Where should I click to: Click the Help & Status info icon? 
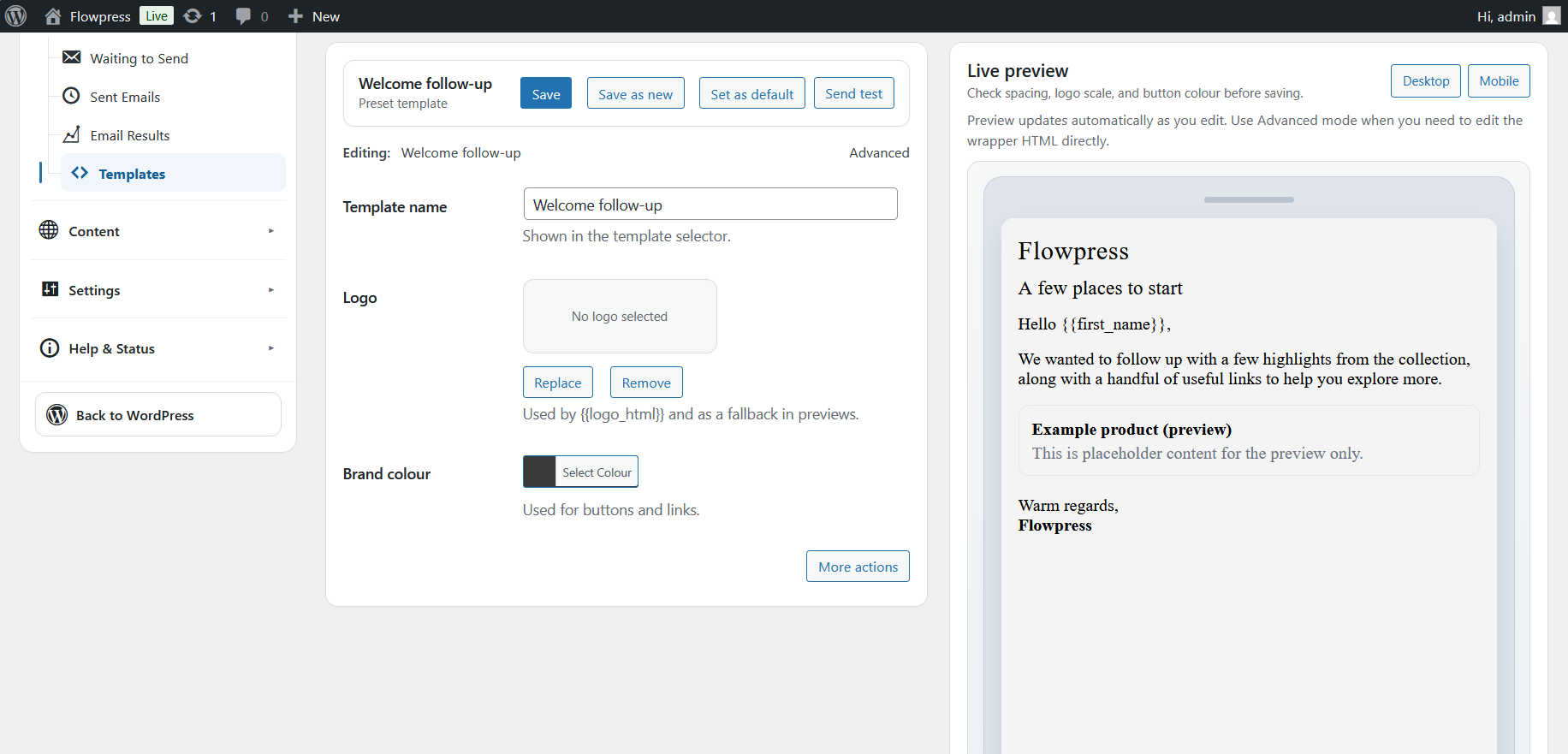click(50, 347)
